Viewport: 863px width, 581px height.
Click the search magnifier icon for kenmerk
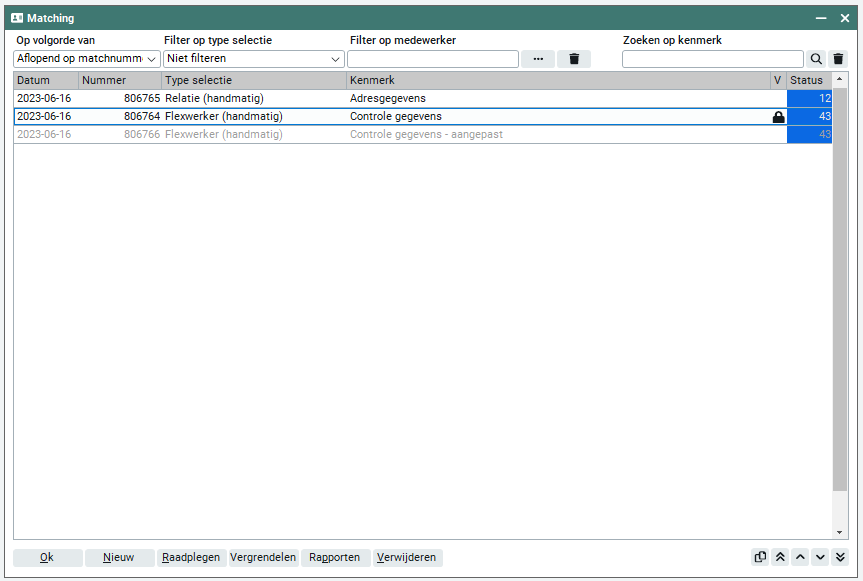tap(816, 59)
